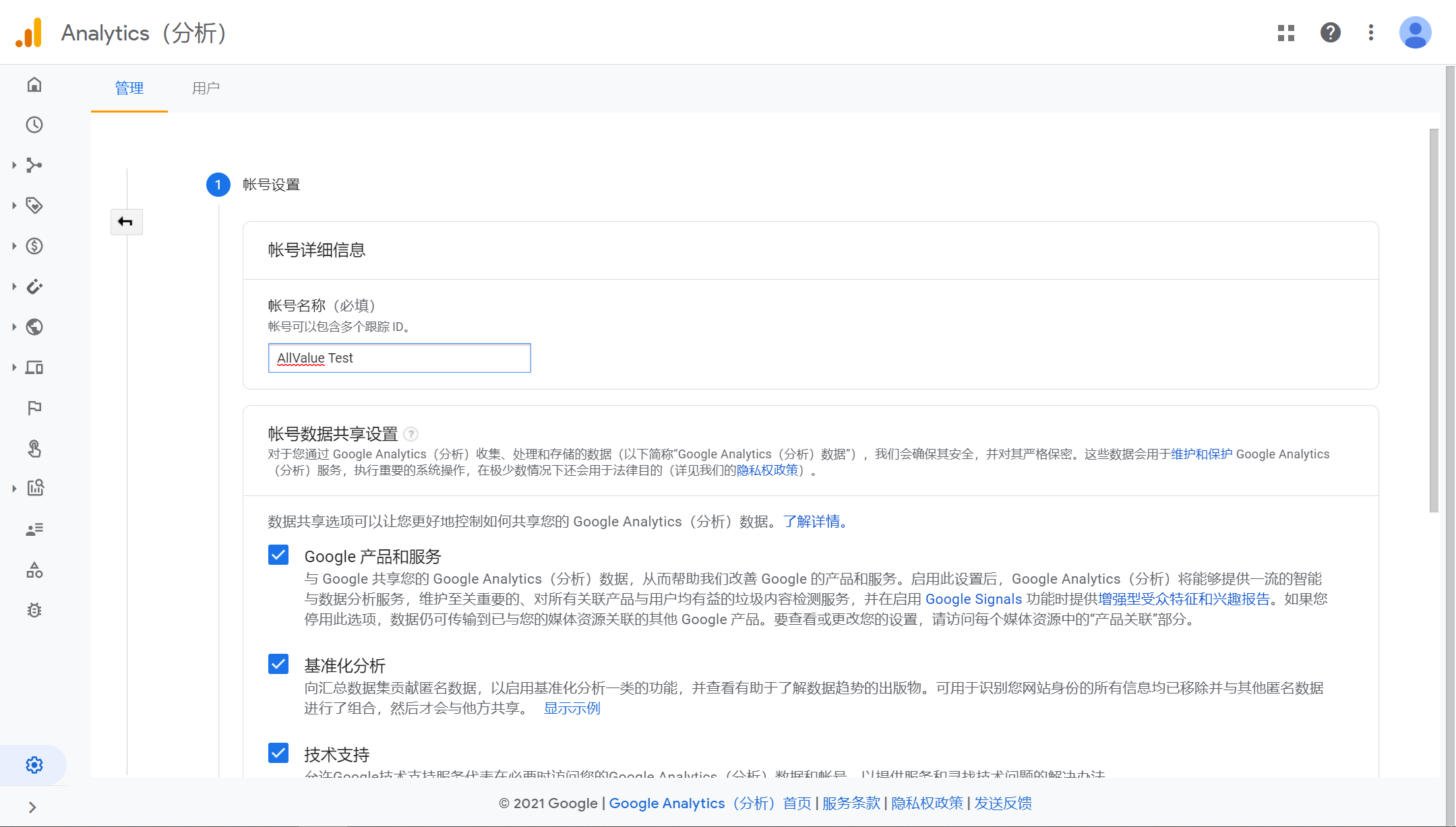
Task: Open the user account avatar
Action: (1416, 32)
